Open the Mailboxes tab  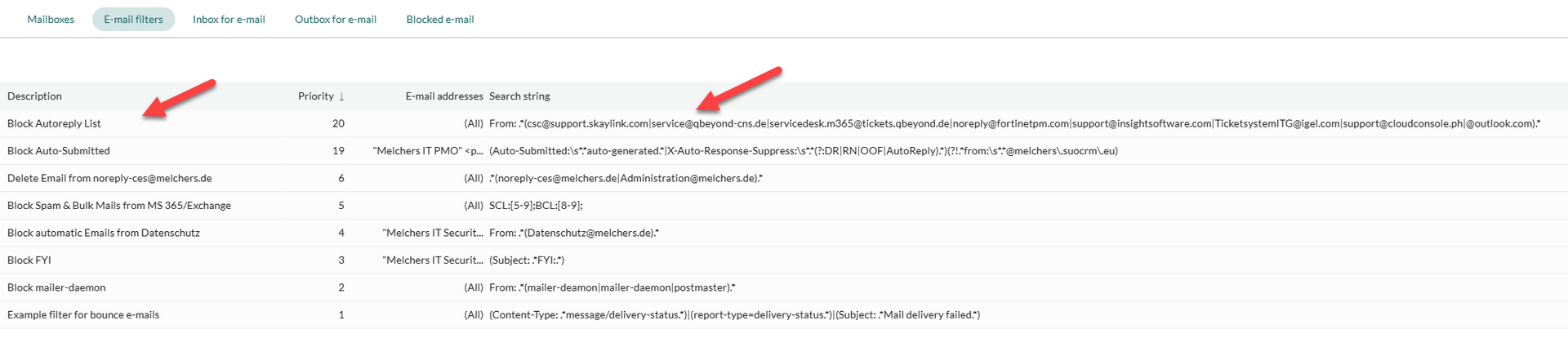tap(51, 20)
